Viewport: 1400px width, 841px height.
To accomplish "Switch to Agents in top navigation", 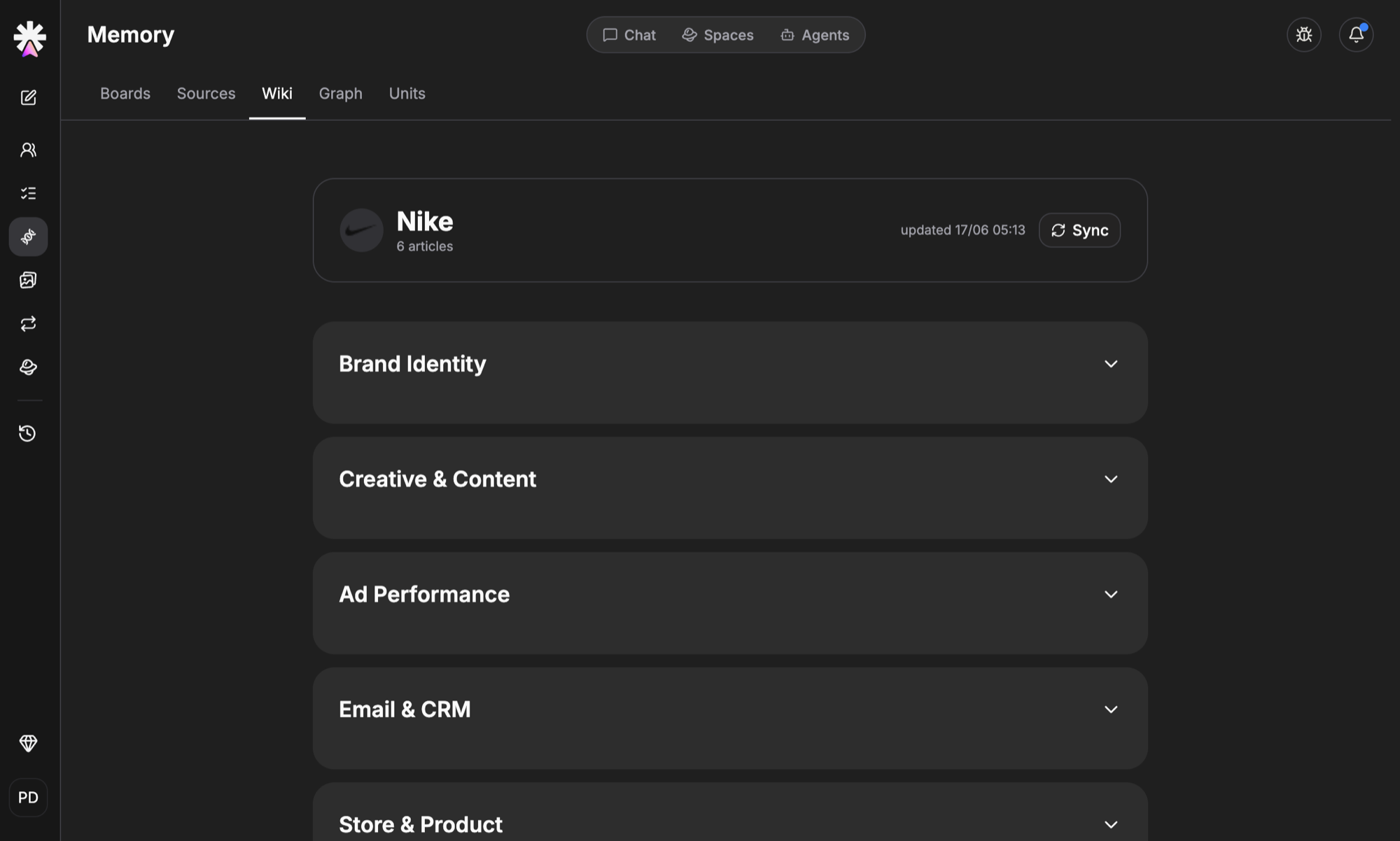I will coord(815,35).
